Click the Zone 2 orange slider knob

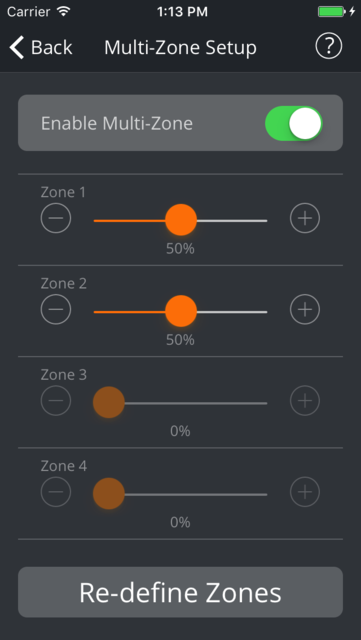point(181,311)
